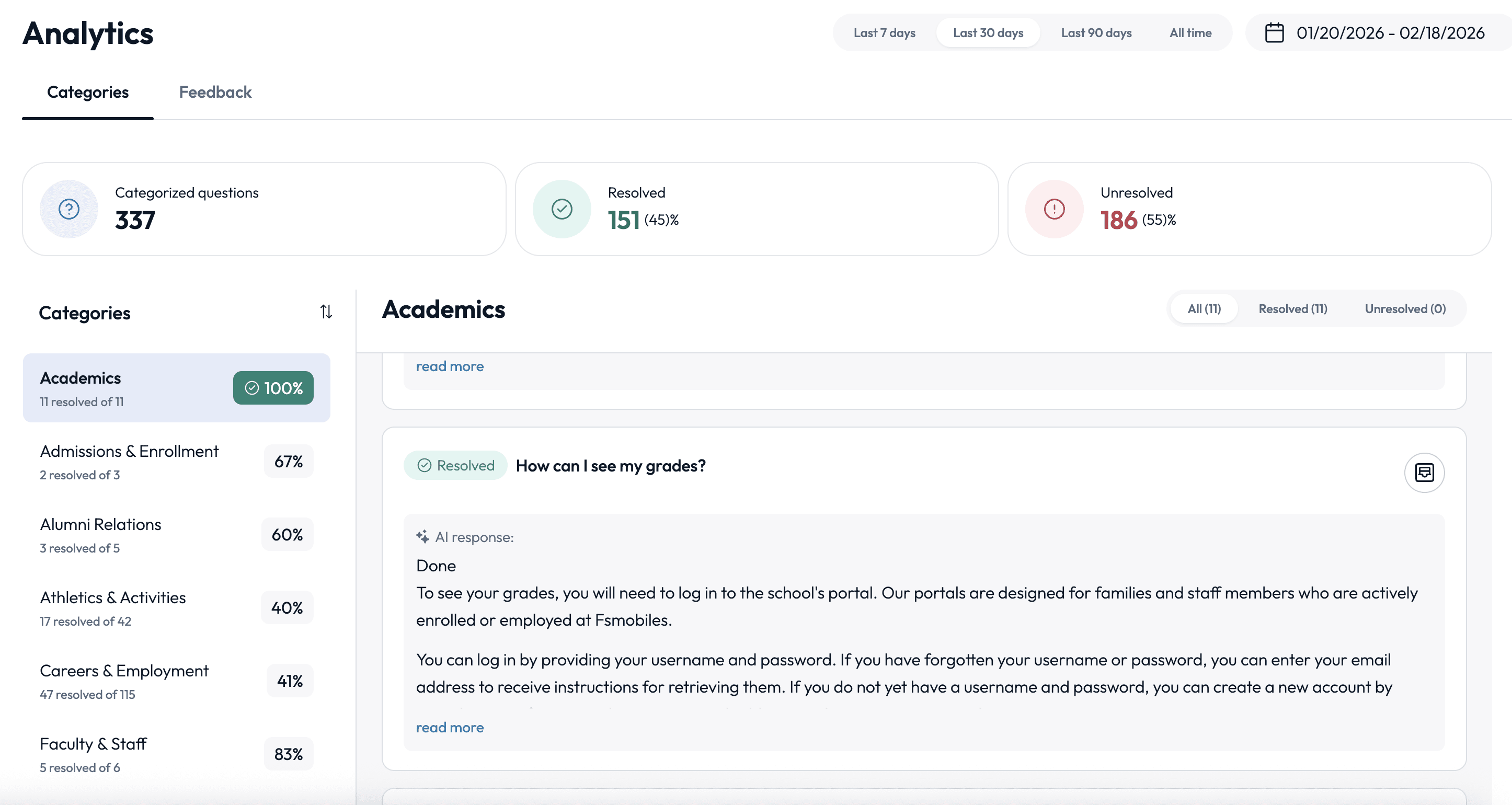Click the 83% badge for Faculty & Staff
The image size is (1512, 805).
coord(288,754)
